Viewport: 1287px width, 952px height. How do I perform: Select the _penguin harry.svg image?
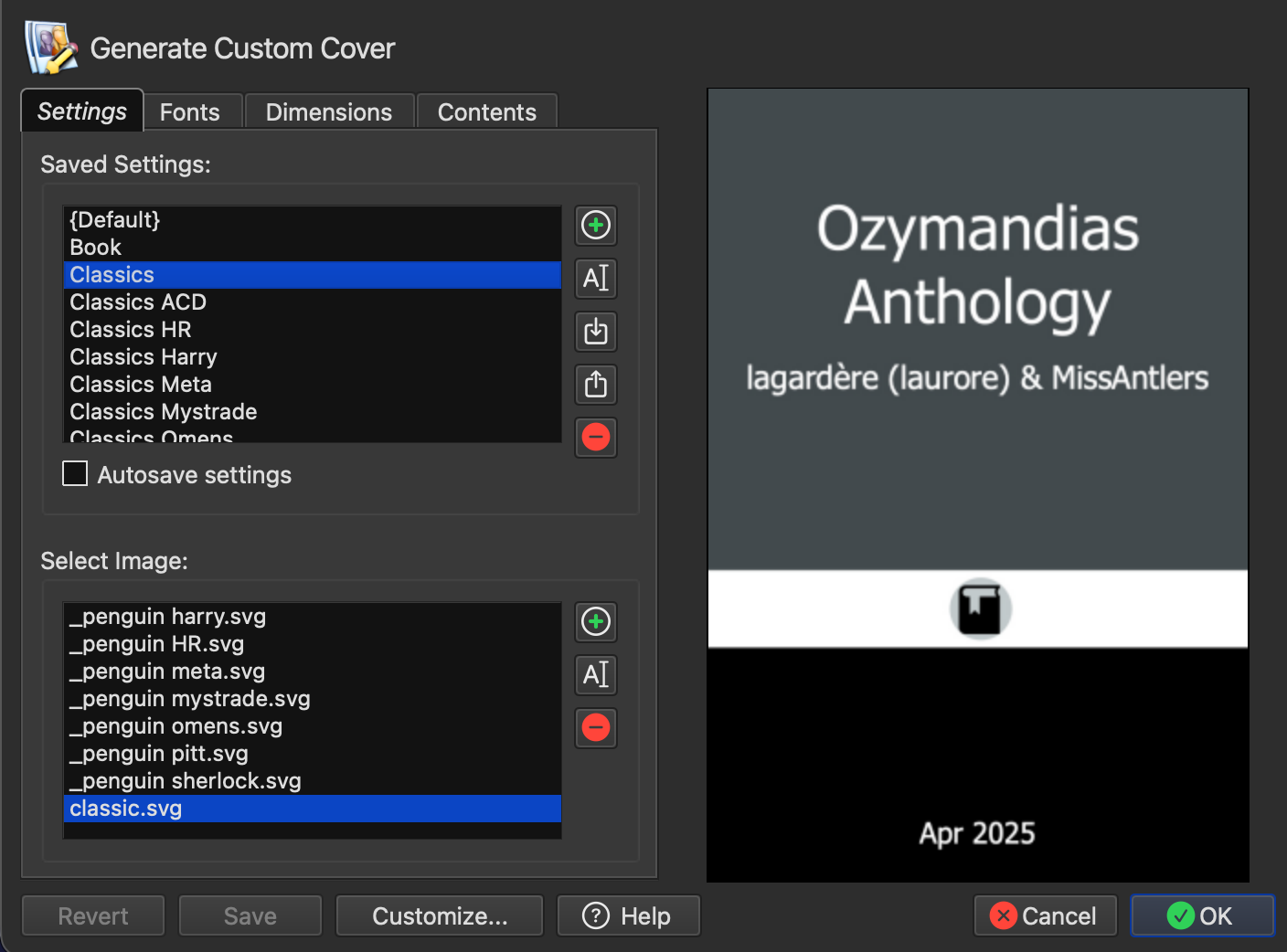tap(313, 617)
